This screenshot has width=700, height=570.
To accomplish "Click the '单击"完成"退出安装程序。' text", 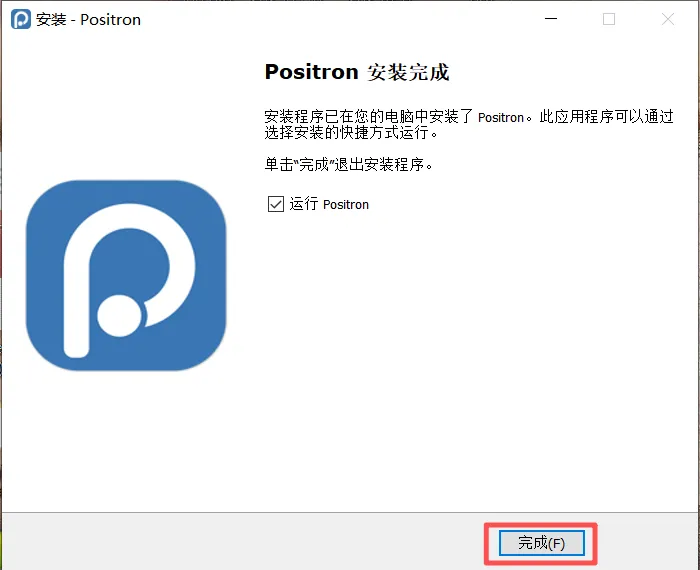I will (349, 164).
